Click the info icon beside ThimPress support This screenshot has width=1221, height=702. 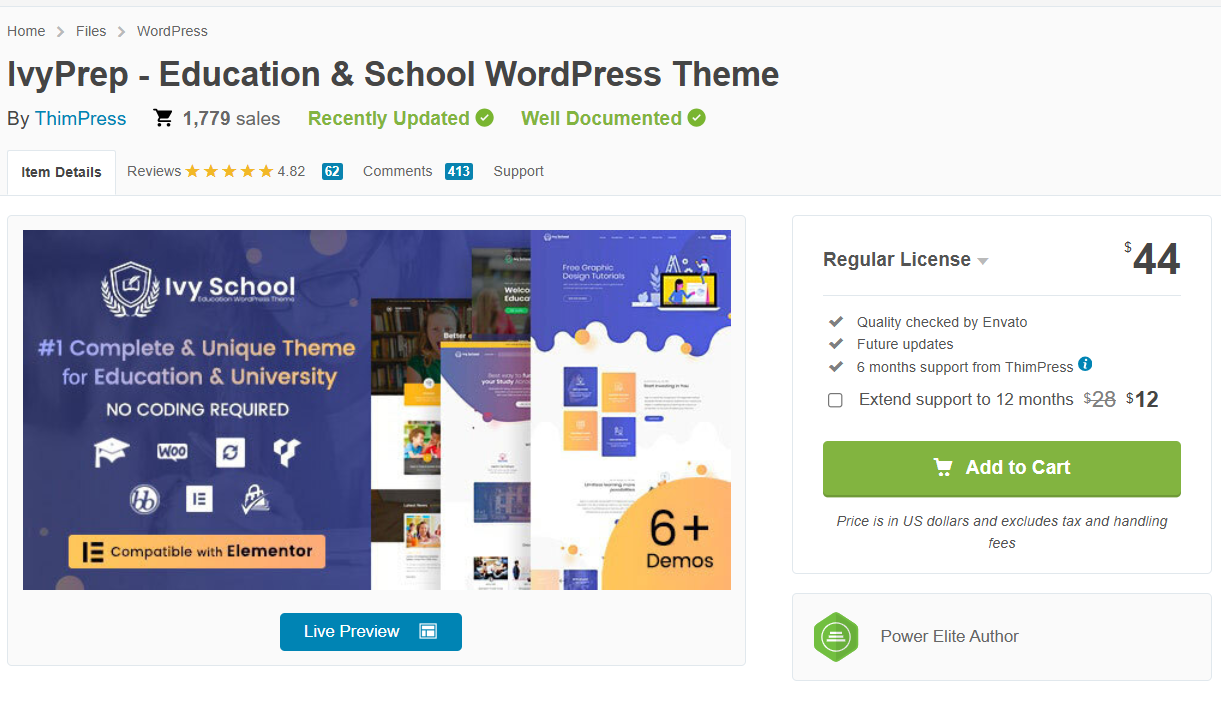pos(1085,365)
